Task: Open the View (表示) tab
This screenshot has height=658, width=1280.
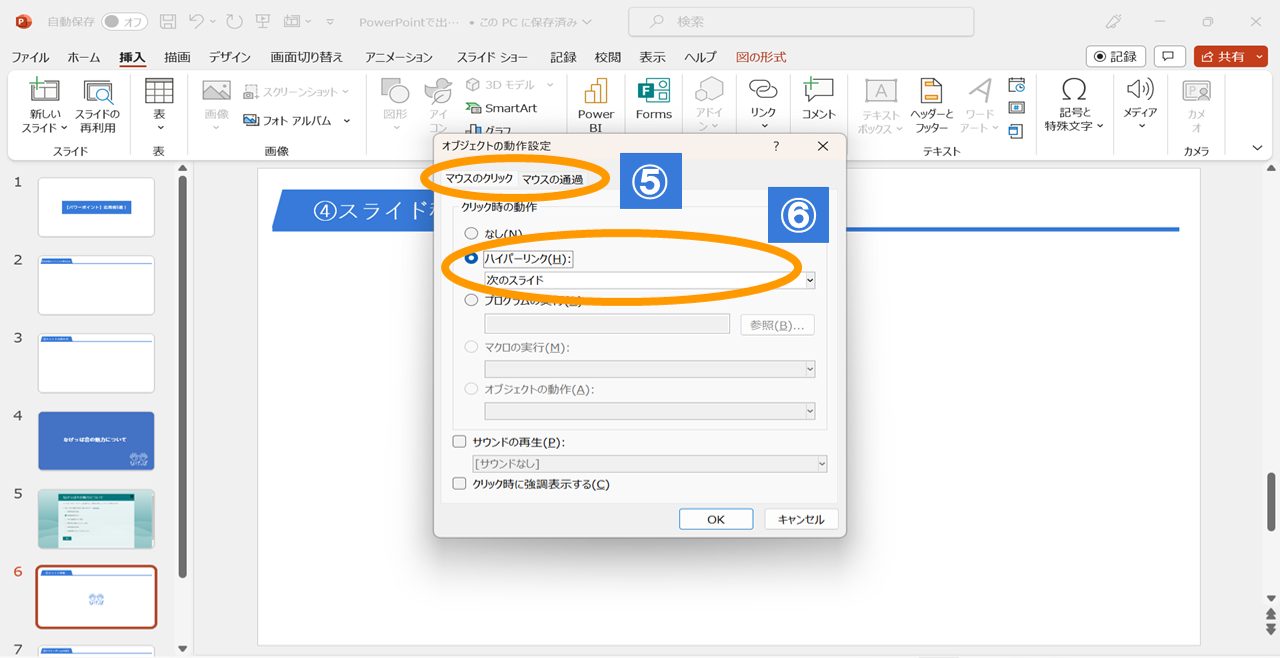Action: pyautogui.click(x=652, y=57)
